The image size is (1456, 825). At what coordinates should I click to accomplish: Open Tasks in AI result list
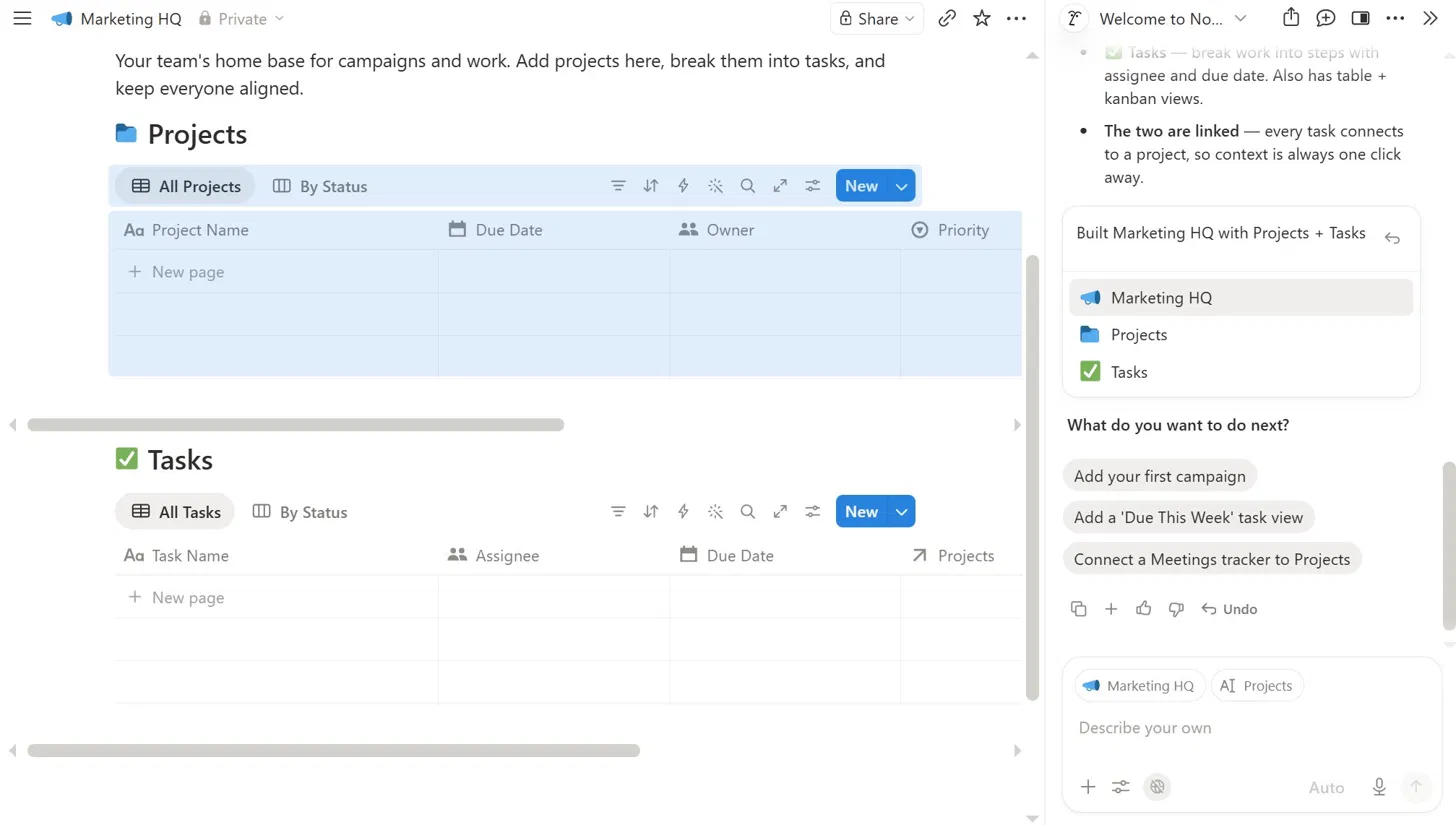point(1240,372)
